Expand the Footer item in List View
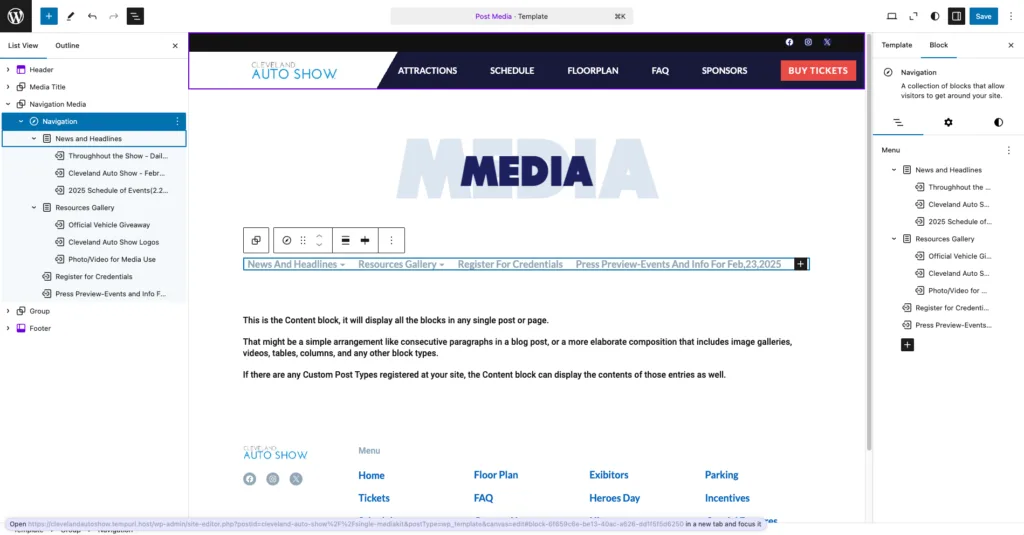The image size is (1024, 535). pos(8,328)
